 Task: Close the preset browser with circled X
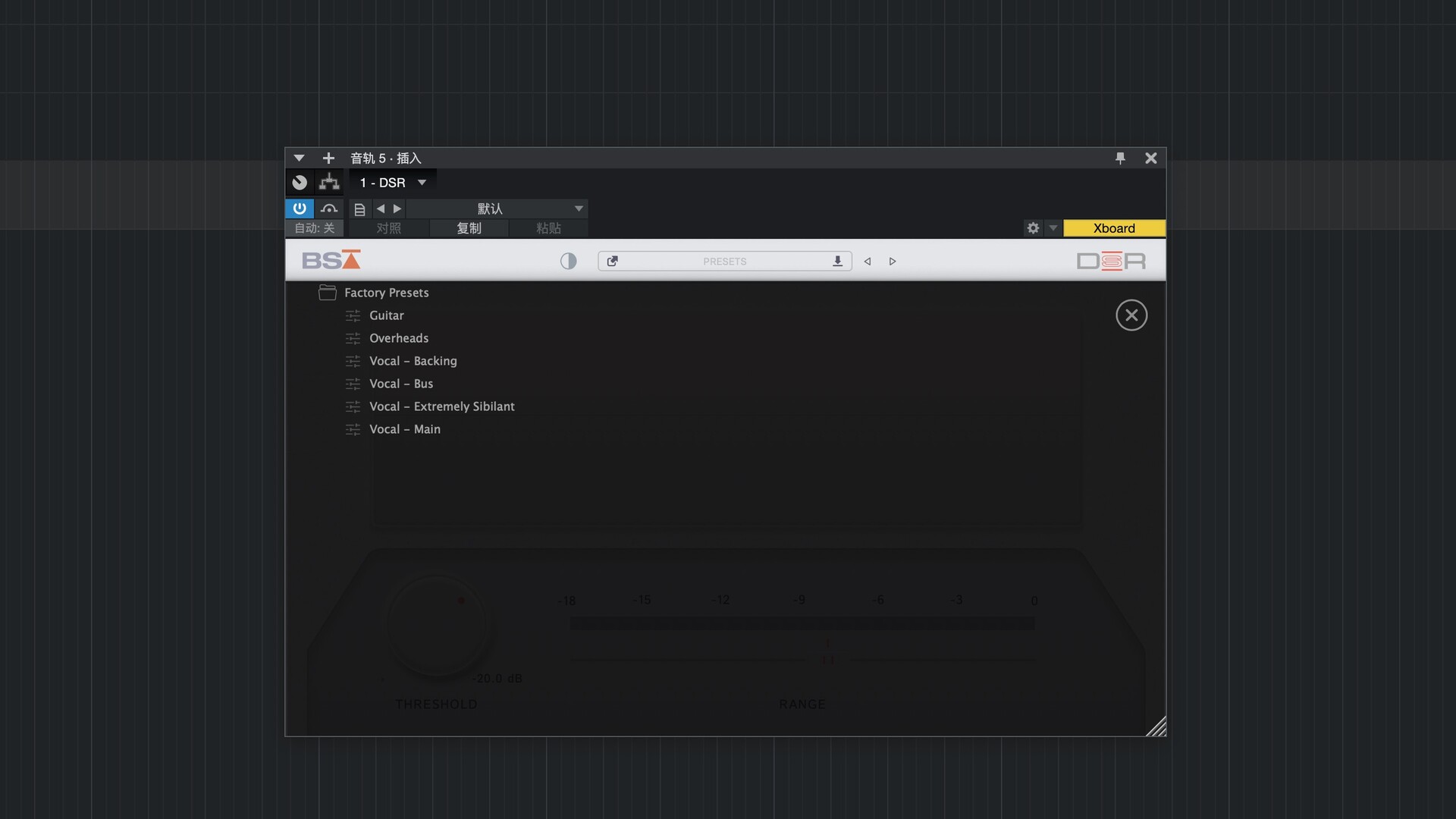tap(1131, 315)
